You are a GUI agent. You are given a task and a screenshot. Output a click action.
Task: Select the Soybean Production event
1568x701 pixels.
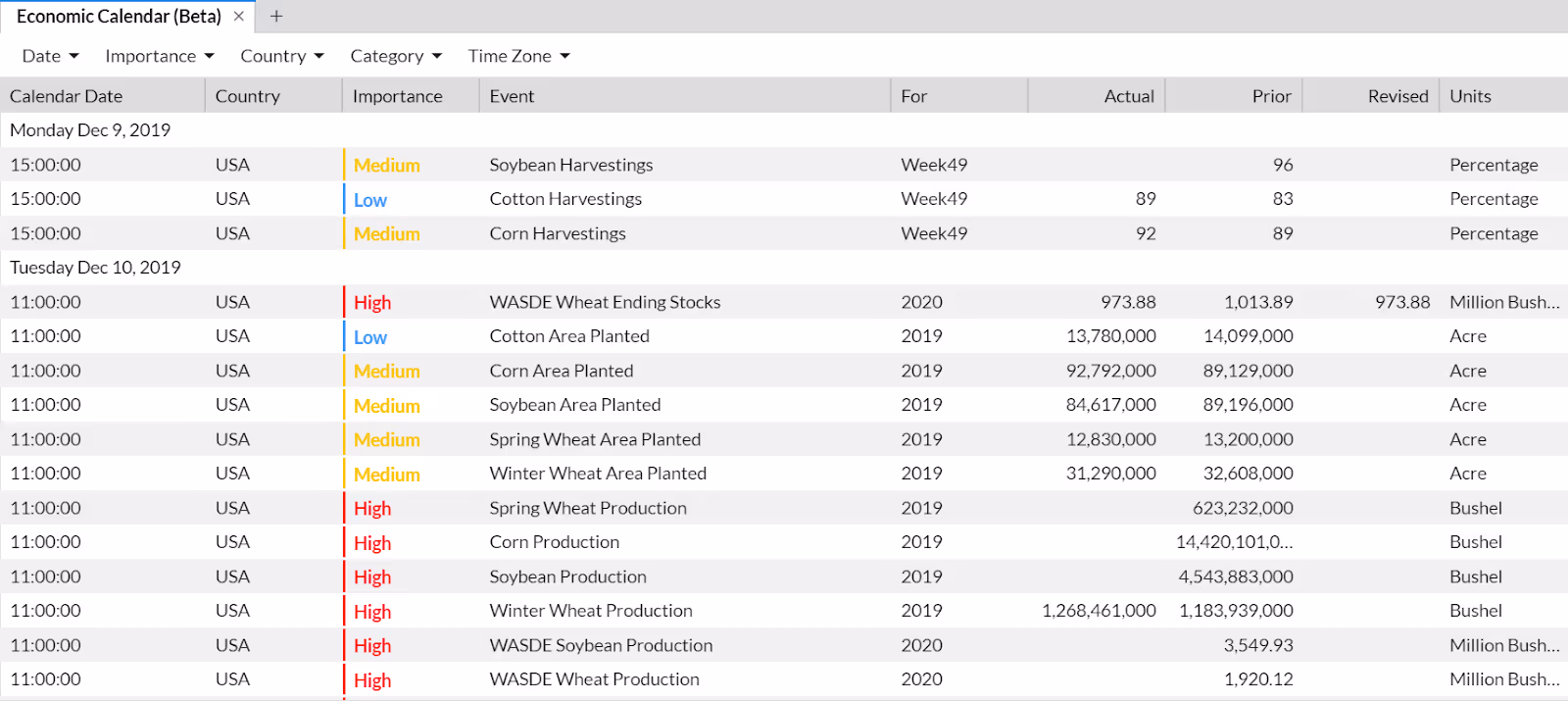click(x=568, y=576)
